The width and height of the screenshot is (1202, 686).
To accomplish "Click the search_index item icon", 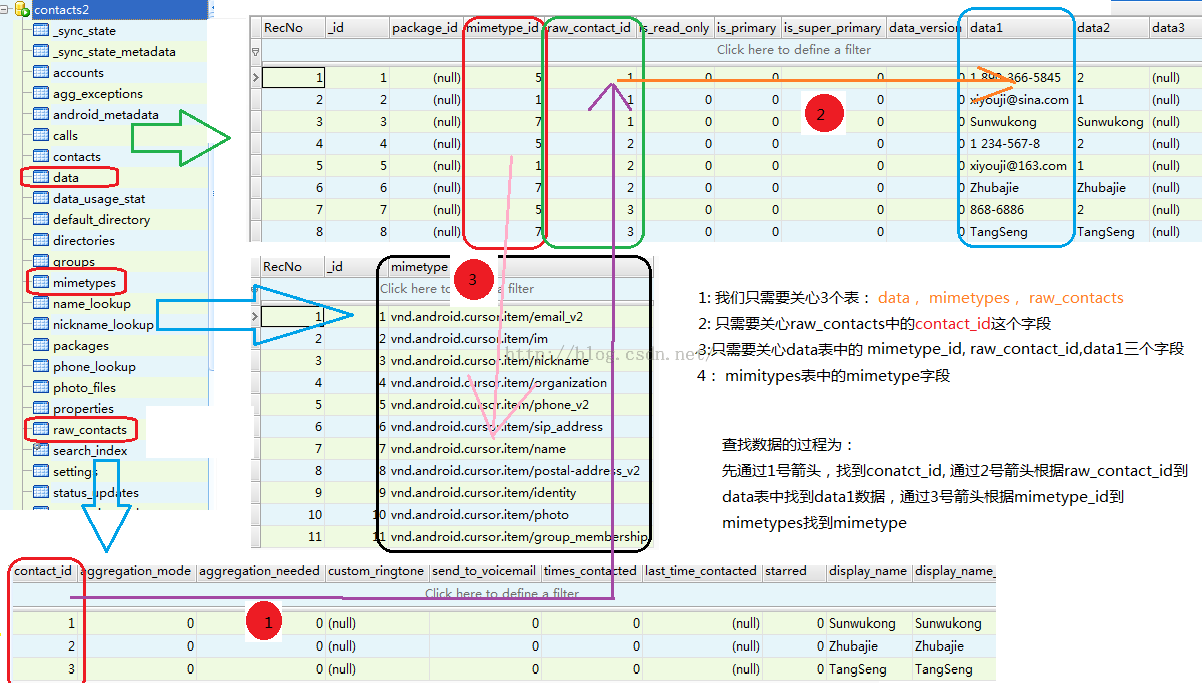I will 40,451.
